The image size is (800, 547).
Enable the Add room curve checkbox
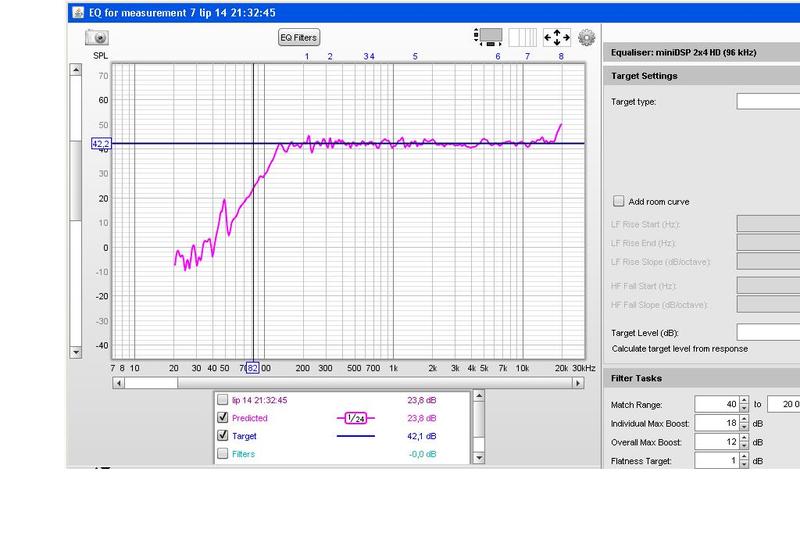pos(619,201)
